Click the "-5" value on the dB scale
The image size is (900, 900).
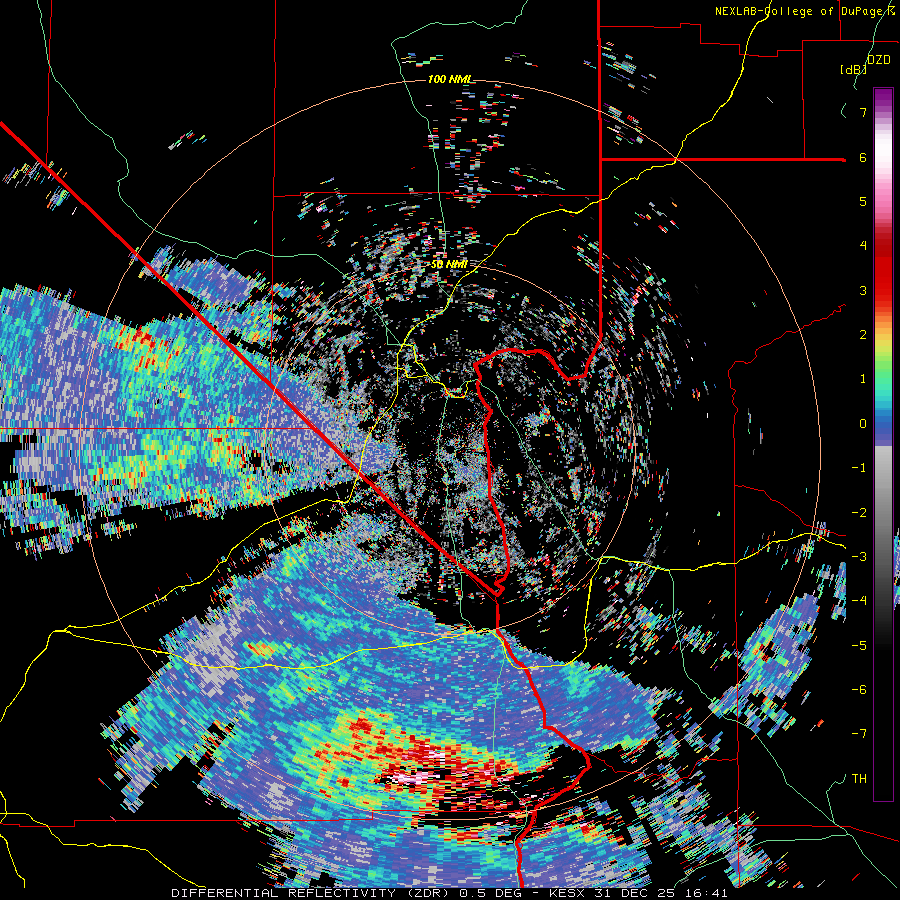(x=859, y=646)
